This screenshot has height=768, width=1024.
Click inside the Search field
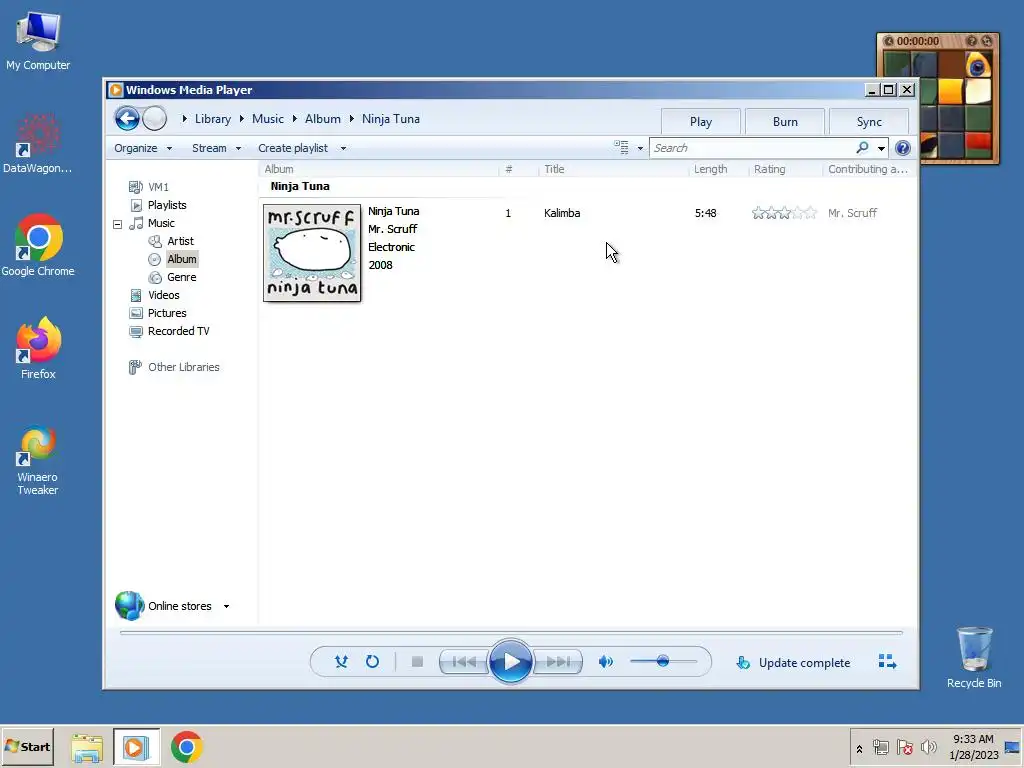click(752, 148)
